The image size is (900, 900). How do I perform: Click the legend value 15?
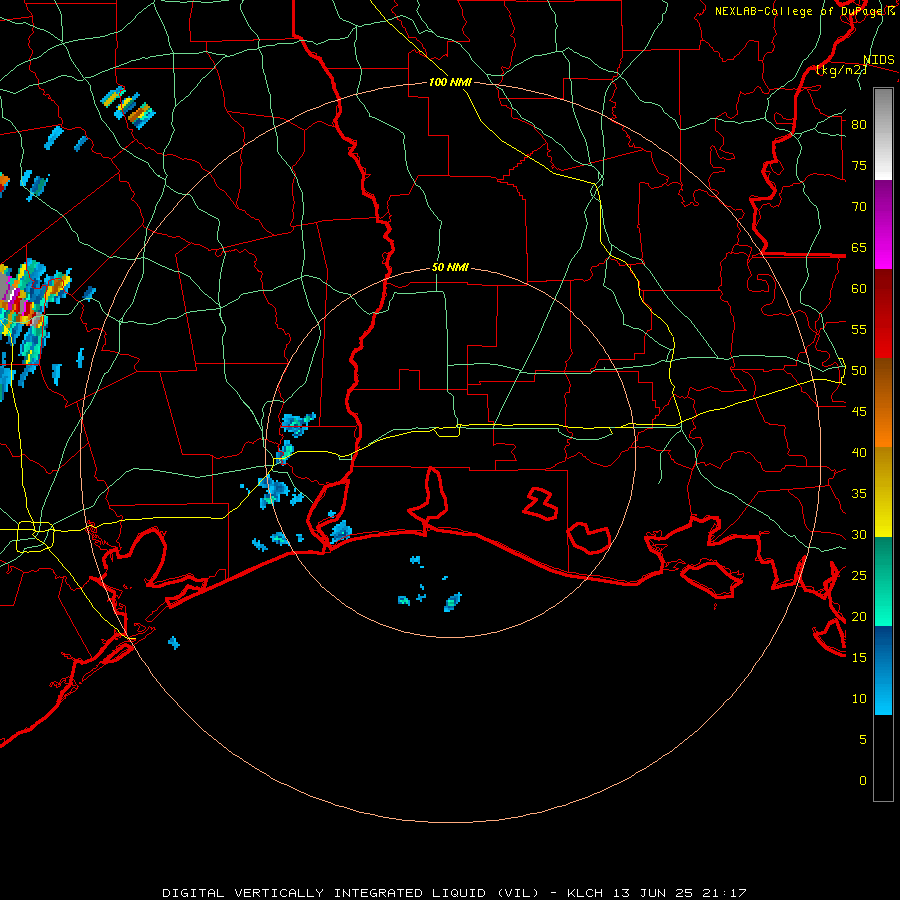click(859, 658)
